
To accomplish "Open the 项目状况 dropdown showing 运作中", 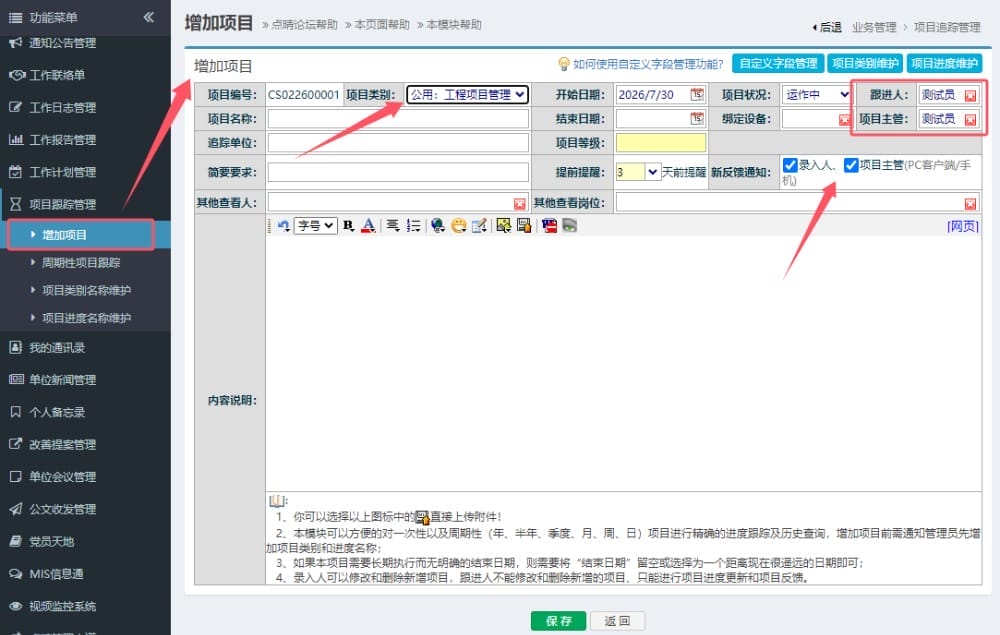I will point(816,94).
